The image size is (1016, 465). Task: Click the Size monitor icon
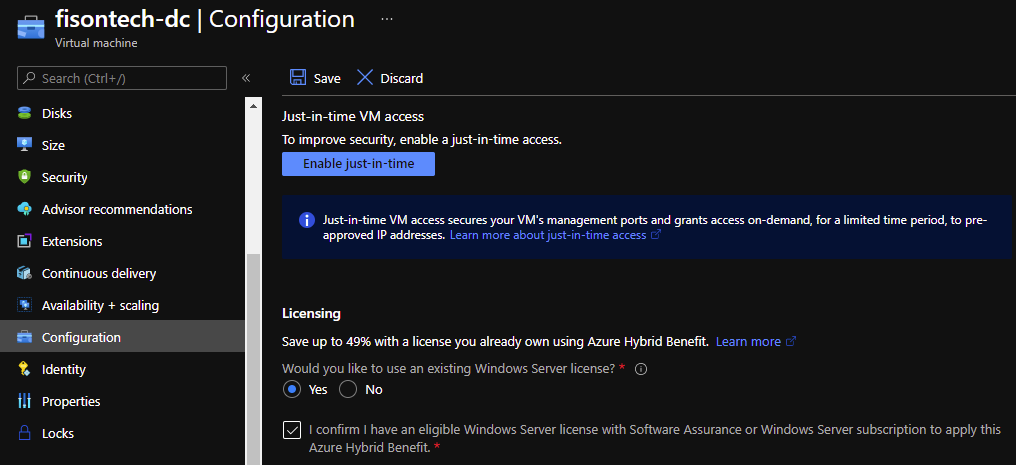[x=25, y=145]
